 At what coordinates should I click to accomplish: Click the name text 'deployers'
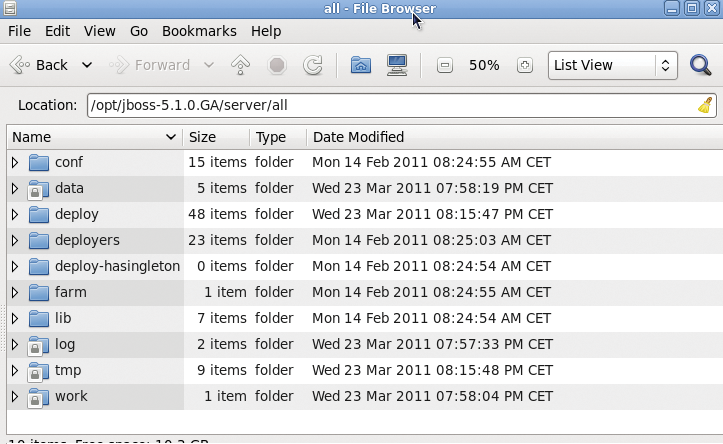tap(87, 240)
